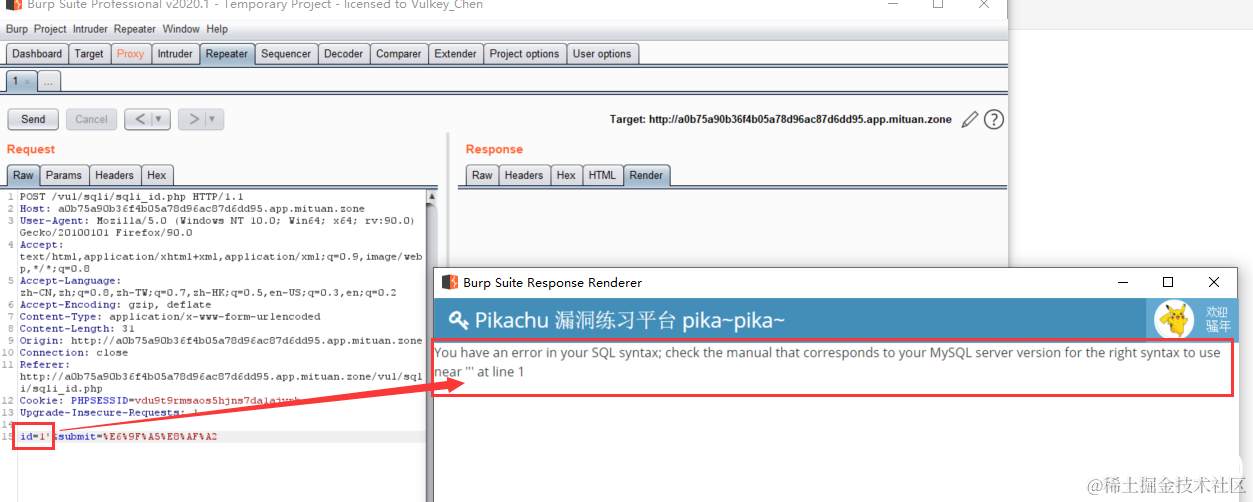Screen dimensions: 1253x502
Task: Open the Project options tab
Action: (524, 54)
